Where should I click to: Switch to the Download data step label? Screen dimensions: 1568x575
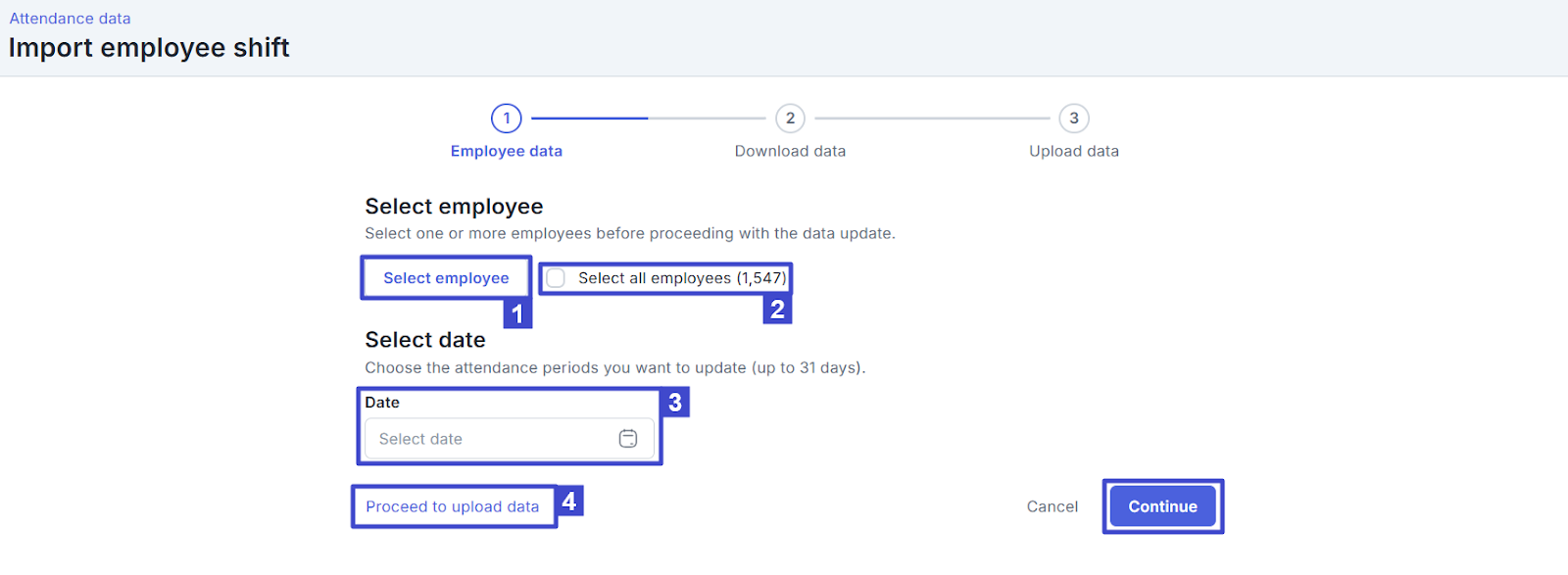click(x=790, y=151)
